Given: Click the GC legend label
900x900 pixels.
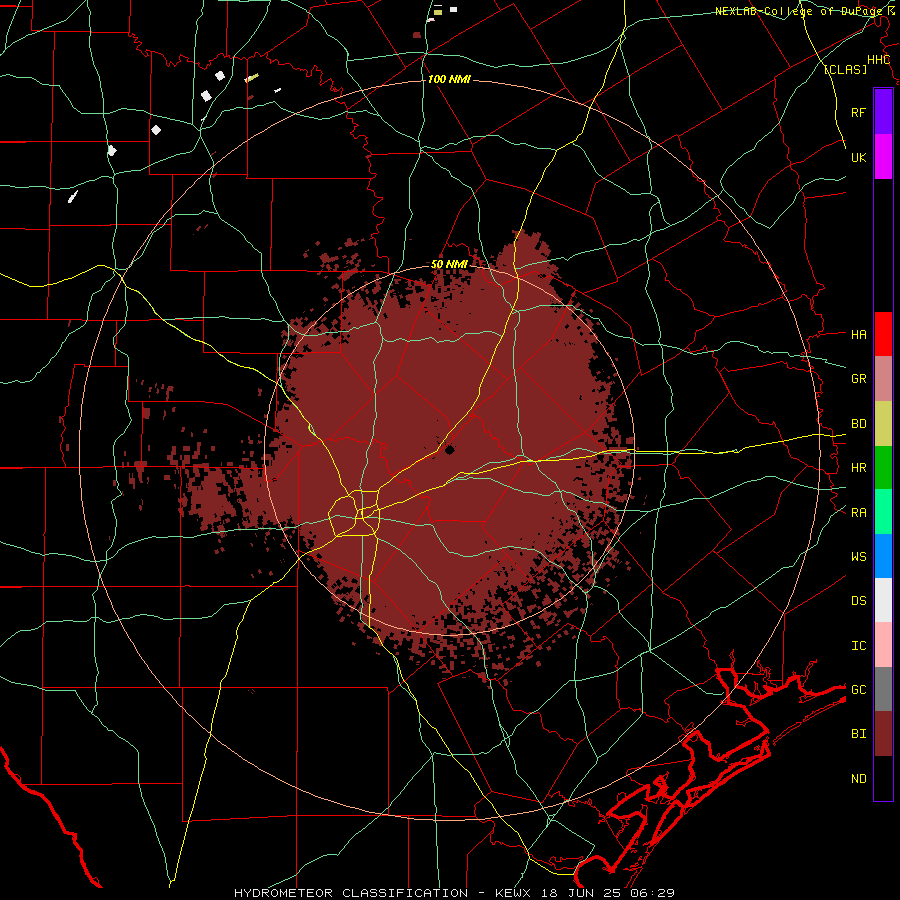Looking at the screenshot, I should point(859,690).
